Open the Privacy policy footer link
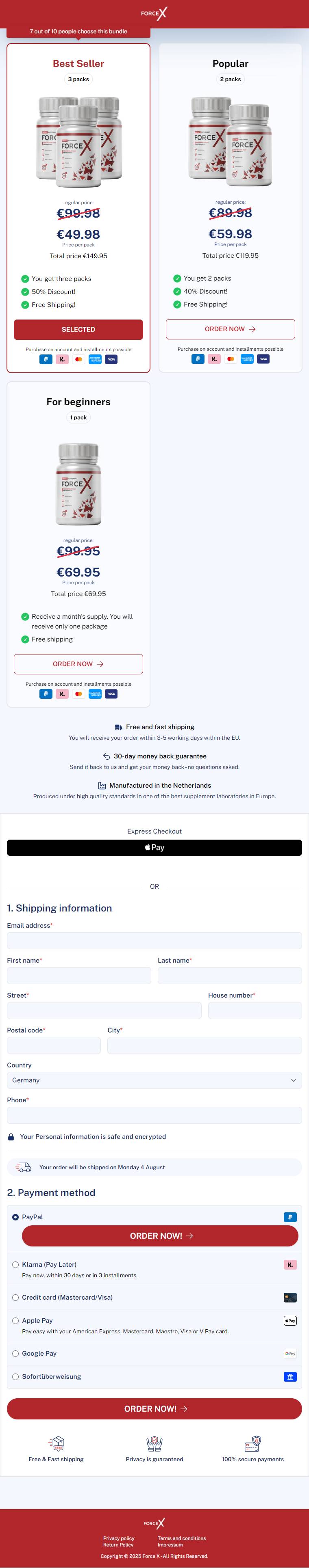 119,1538
